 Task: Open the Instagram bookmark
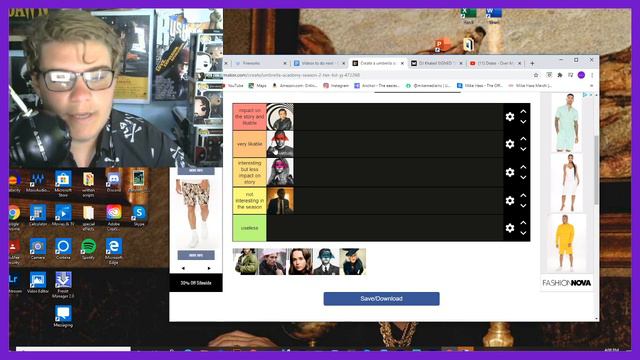pyautogui.click(x=336, y=86)
